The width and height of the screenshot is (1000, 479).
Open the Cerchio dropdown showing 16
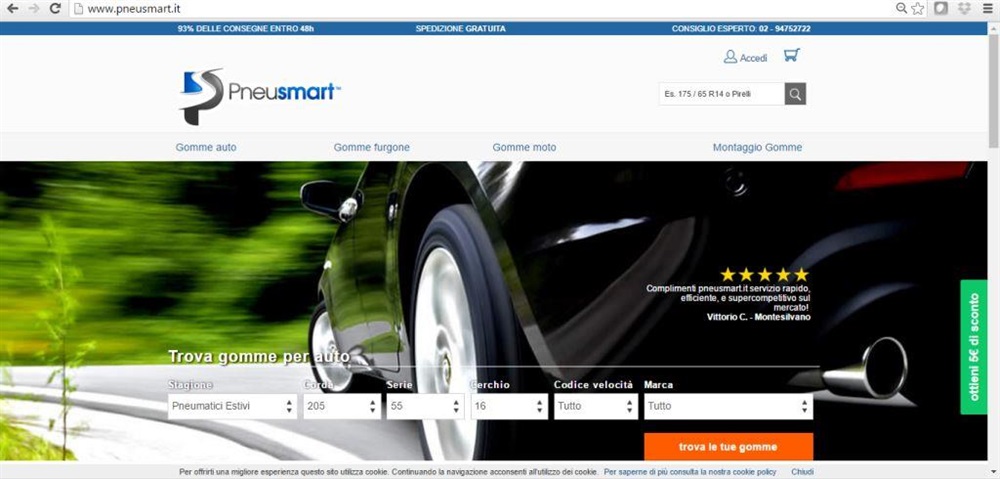pyautogui.click(x=509, y=406)
